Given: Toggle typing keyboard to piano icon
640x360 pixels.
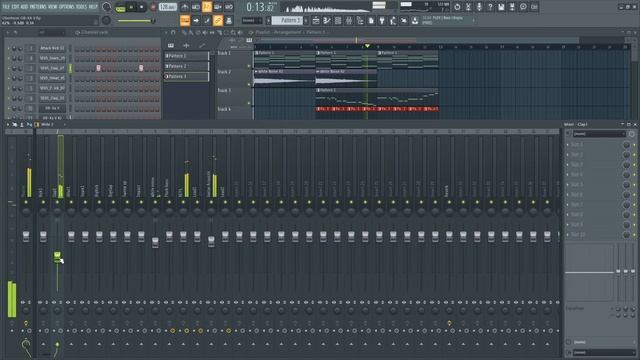Looking at the screenshot, I should tap(185, 20).
